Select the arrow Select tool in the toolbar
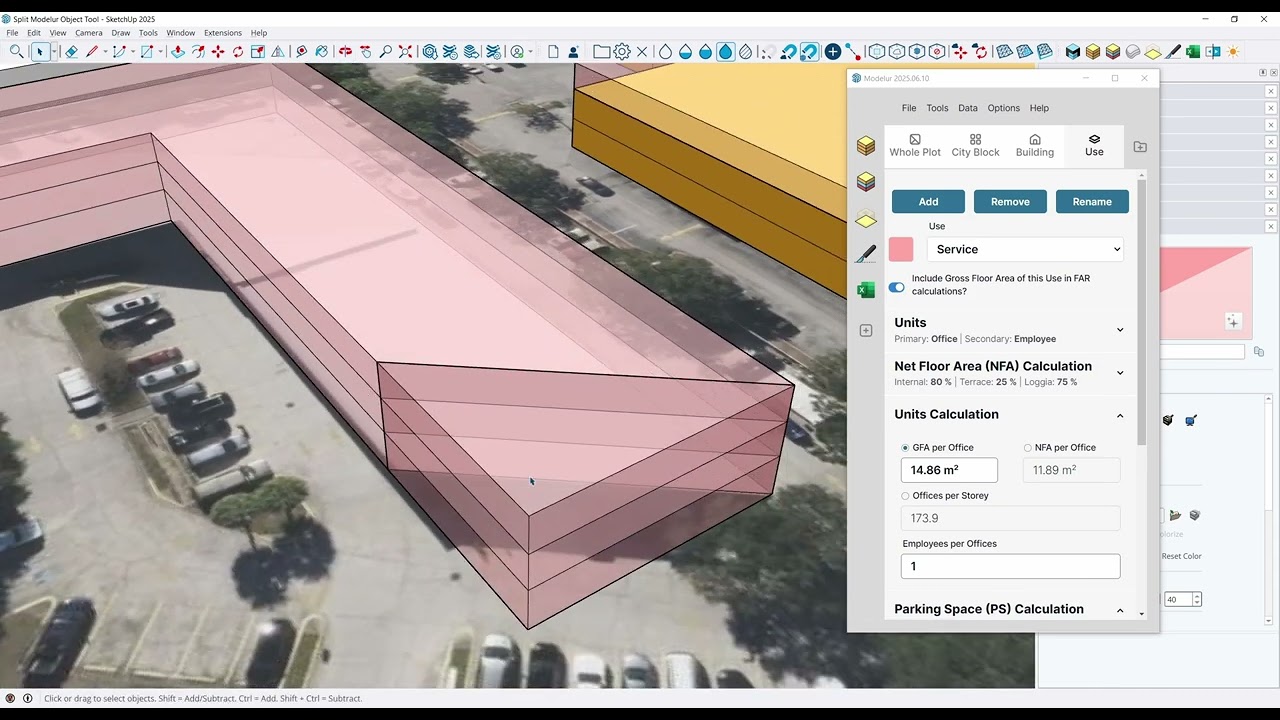1280x720 pixels. click(40, 52)
